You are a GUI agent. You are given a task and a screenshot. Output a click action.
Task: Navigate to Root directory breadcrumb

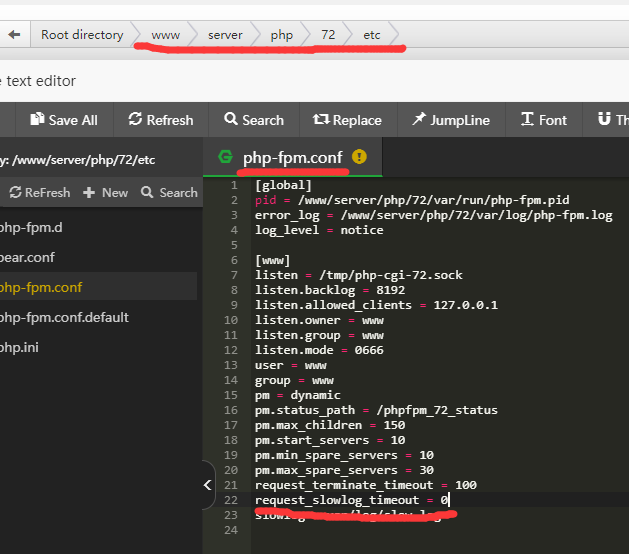pyautogui.click(x=82, y=34)
